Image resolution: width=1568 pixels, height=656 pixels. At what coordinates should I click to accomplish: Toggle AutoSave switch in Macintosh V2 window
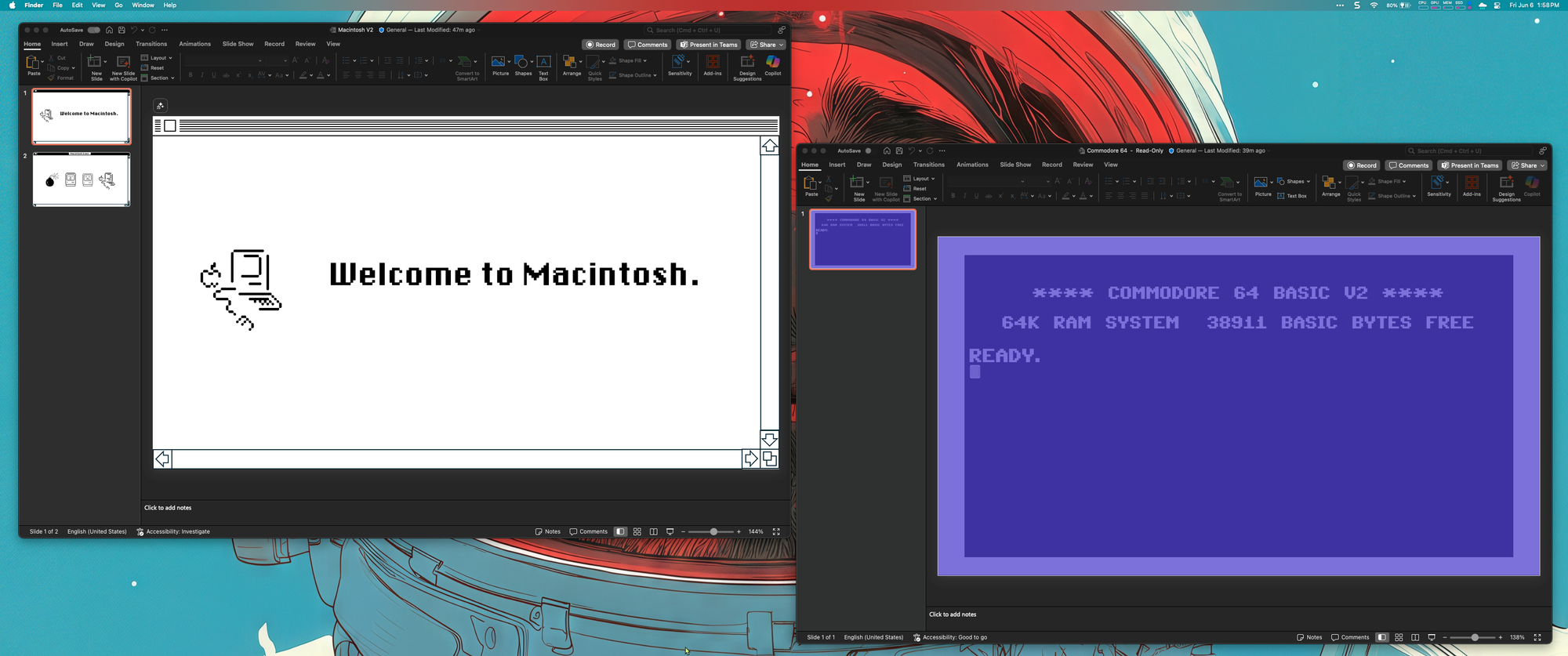pos(94,30)
